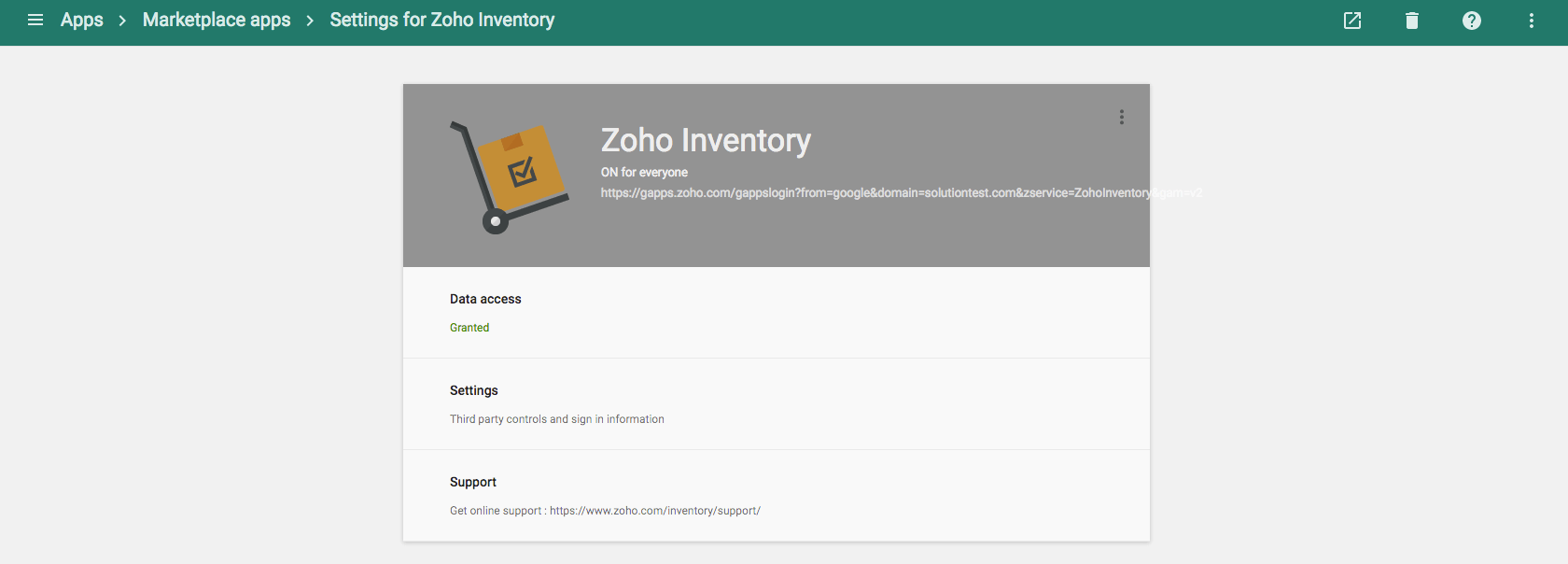This screenshot has width=1568, height=564.
Task: Navigate to Apps in the breadcrumb
Action: coord(80,20)
